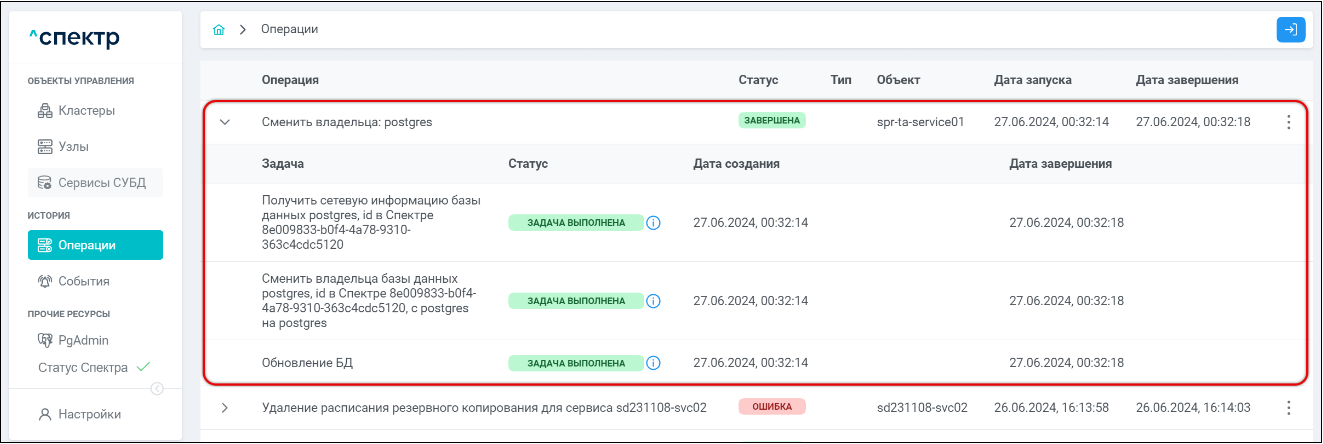The height and width of the screenshot is (444, 1323).
Task: Open Кластеры in sidebar
Action: [86, 110]
